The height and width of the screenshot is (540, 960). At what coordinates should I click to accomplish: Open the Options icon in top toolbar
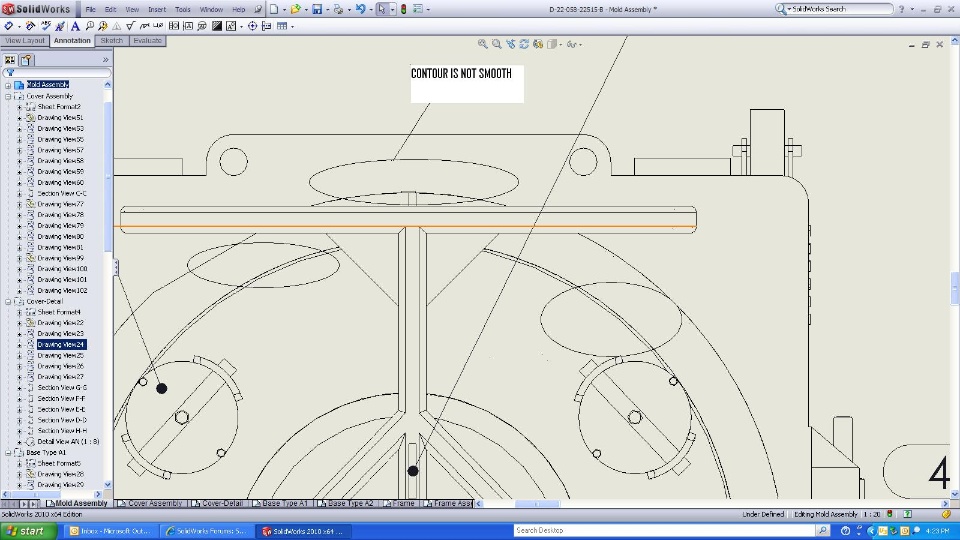[418, 9]
